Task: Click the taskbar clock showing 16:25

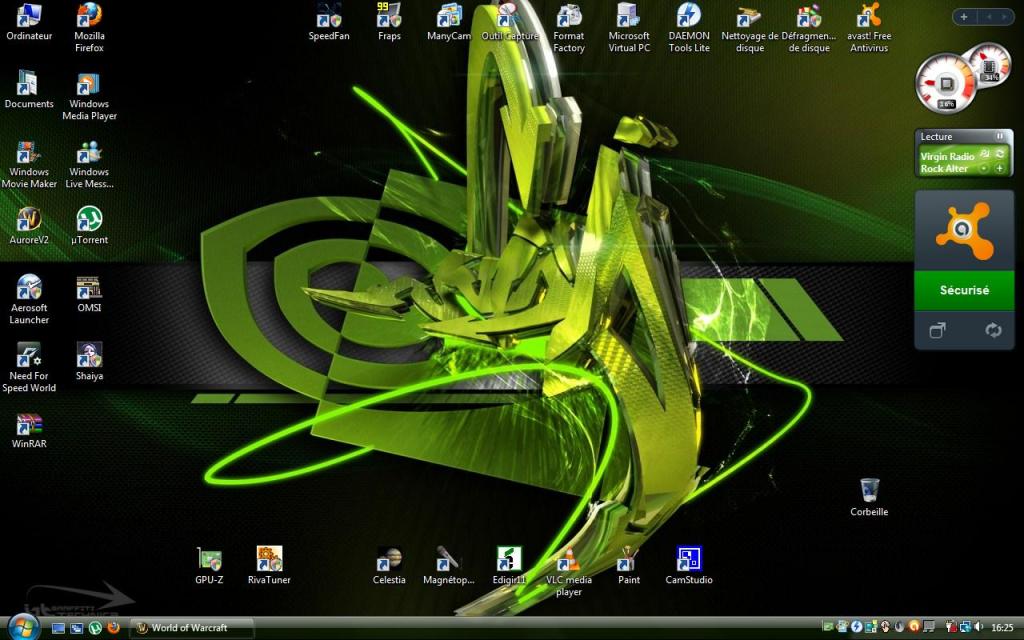Action: (x=1002, y=628)
